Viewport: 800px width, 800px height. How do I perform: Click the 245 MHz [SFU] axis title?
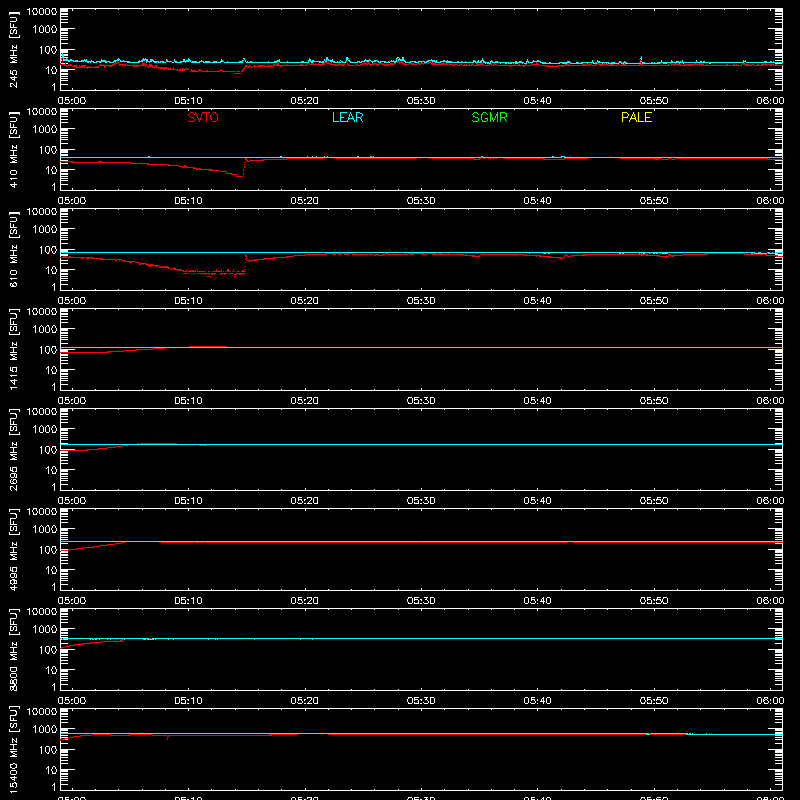14,50
